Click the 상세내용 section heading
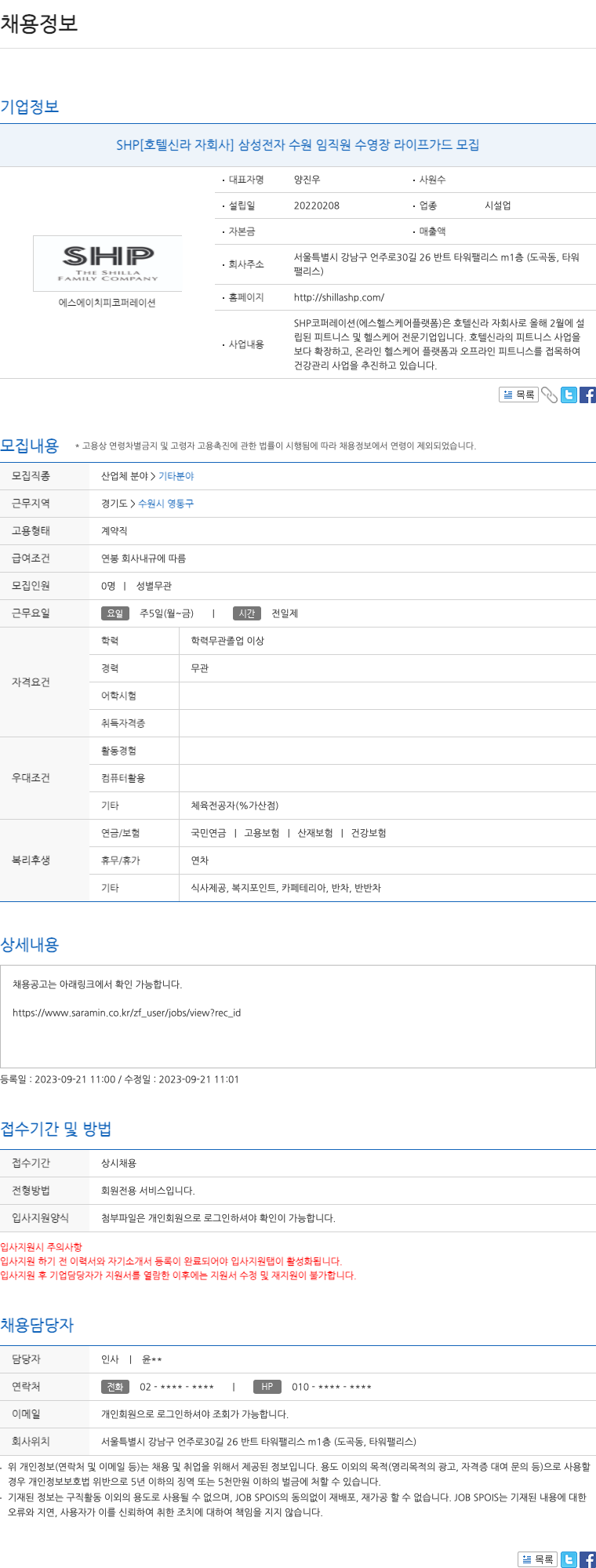This screenshot has height=1568, width=596. [x=30, y=944]
